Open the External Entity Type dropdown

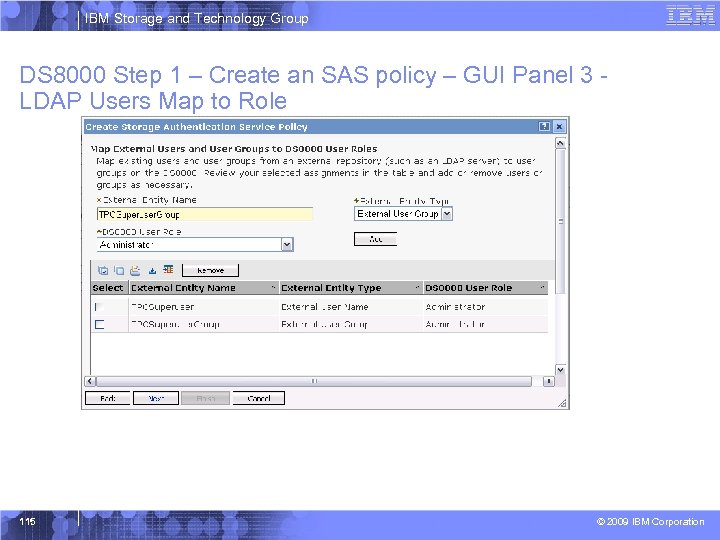447,214
